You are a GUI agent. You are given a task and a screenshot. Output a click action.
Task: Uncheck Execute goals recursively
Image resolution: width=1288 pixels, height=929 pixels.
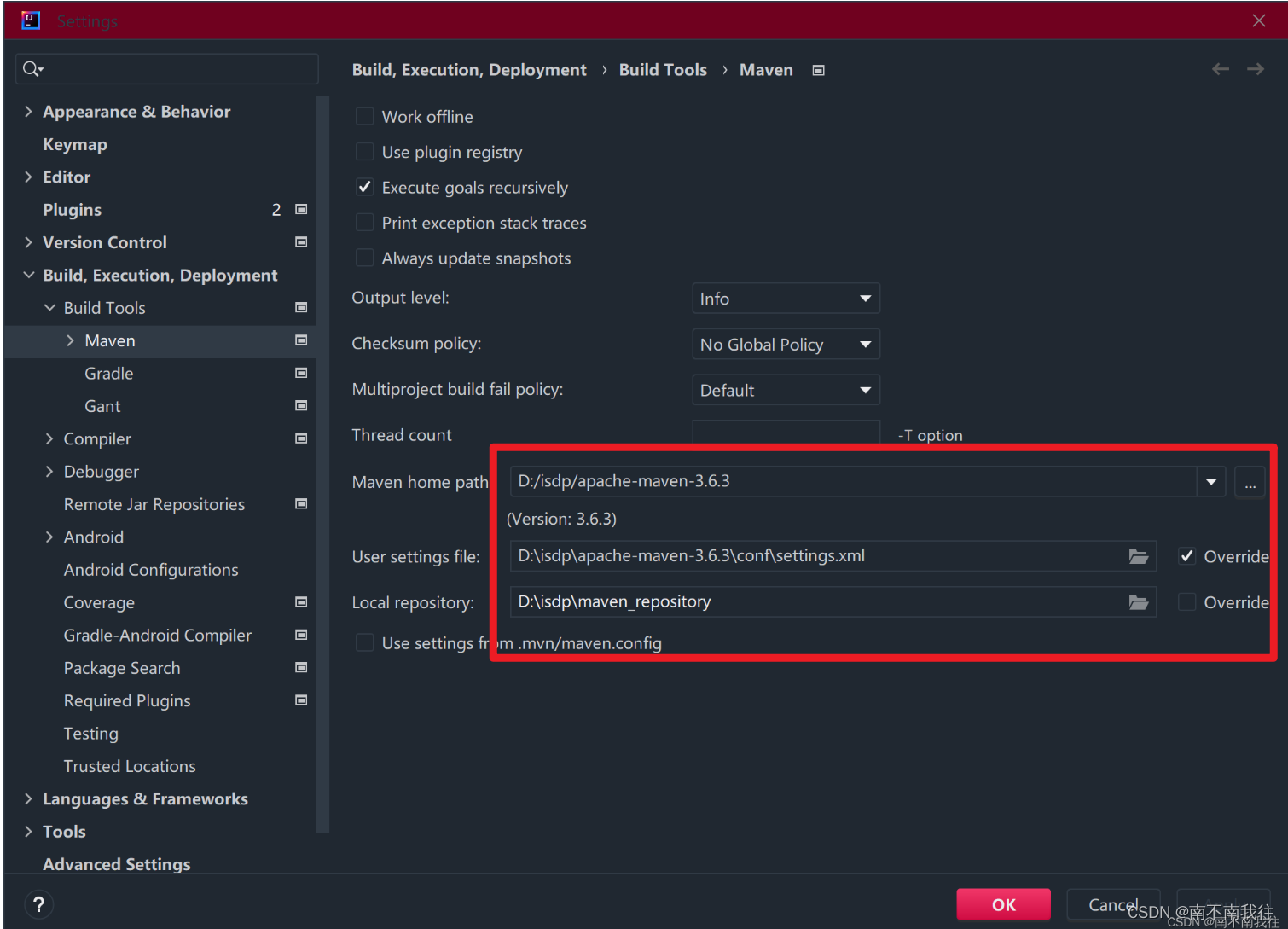364,187
